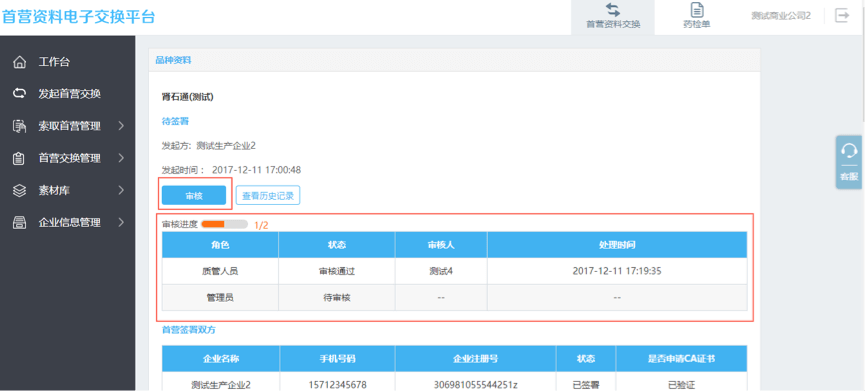865x391 pixels.
Task: Click the 发起时间 2017-12-11 17:00:48 text
Action: pos(231,170)
